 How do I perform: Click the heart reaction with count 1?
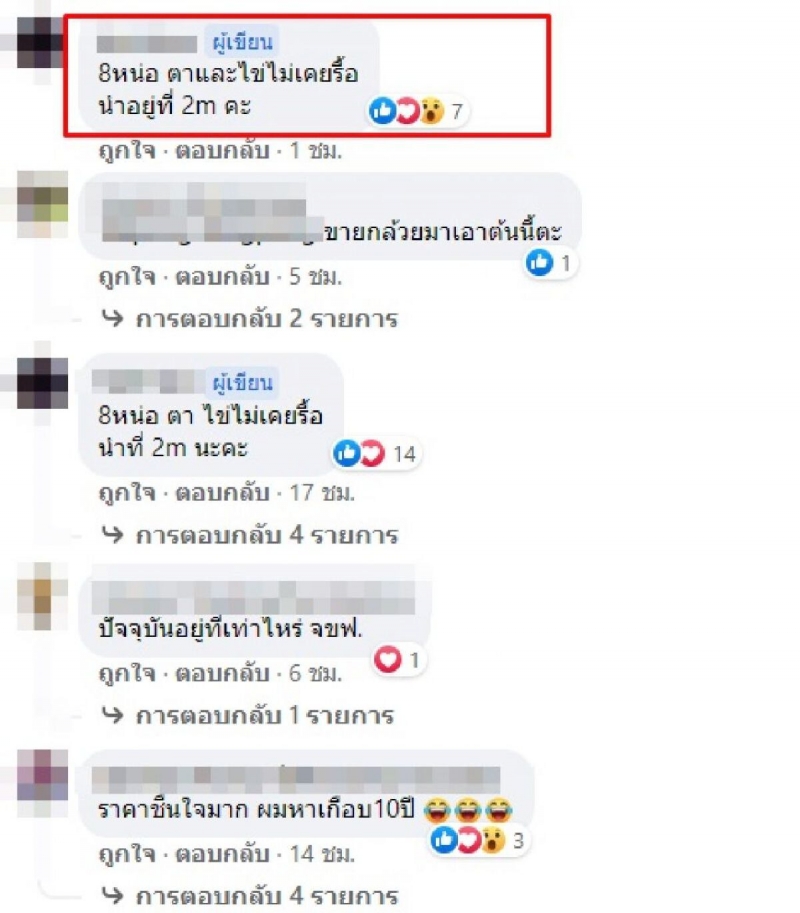[399, 660]
